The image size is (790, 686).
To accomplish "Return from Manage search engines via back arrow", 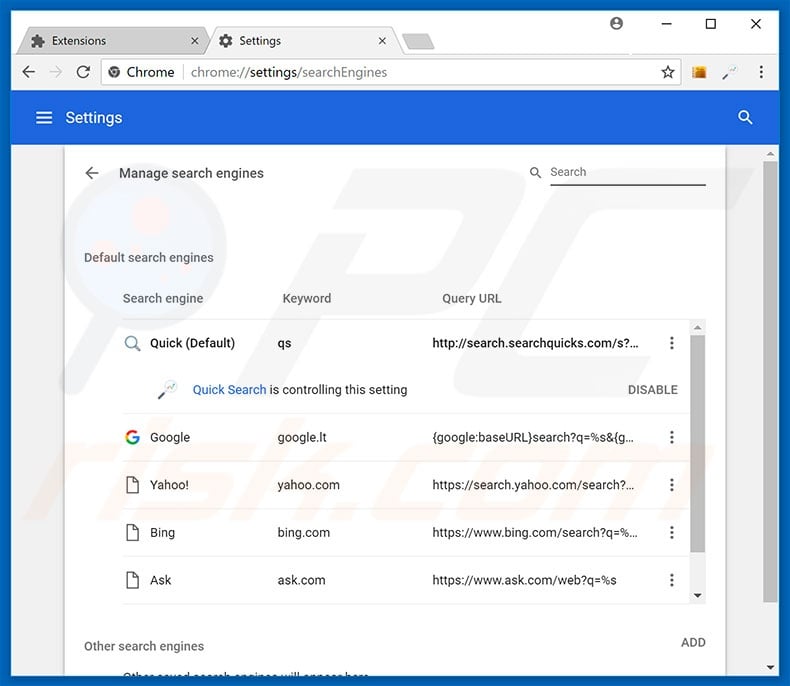I will click(x=92, y=173).
